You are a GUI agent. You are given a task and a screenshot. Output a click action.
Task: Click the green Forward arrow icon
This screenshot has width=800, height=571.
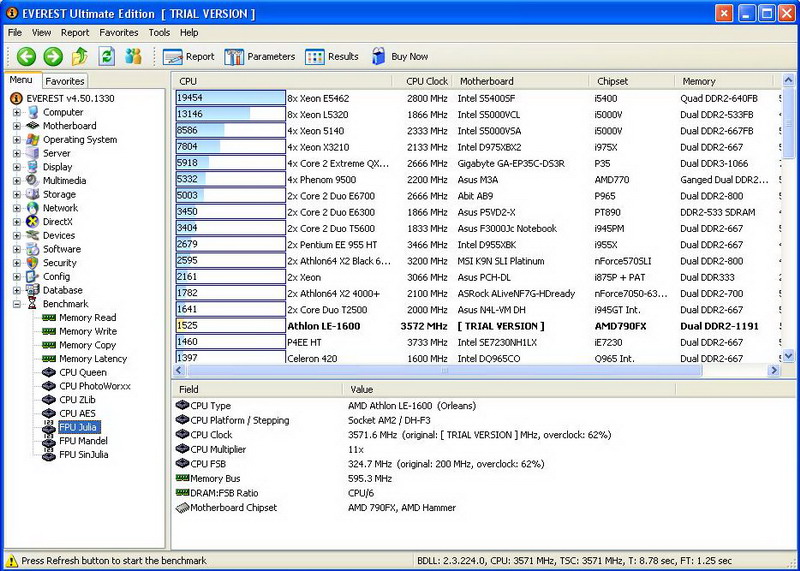[x=53, y=57]
